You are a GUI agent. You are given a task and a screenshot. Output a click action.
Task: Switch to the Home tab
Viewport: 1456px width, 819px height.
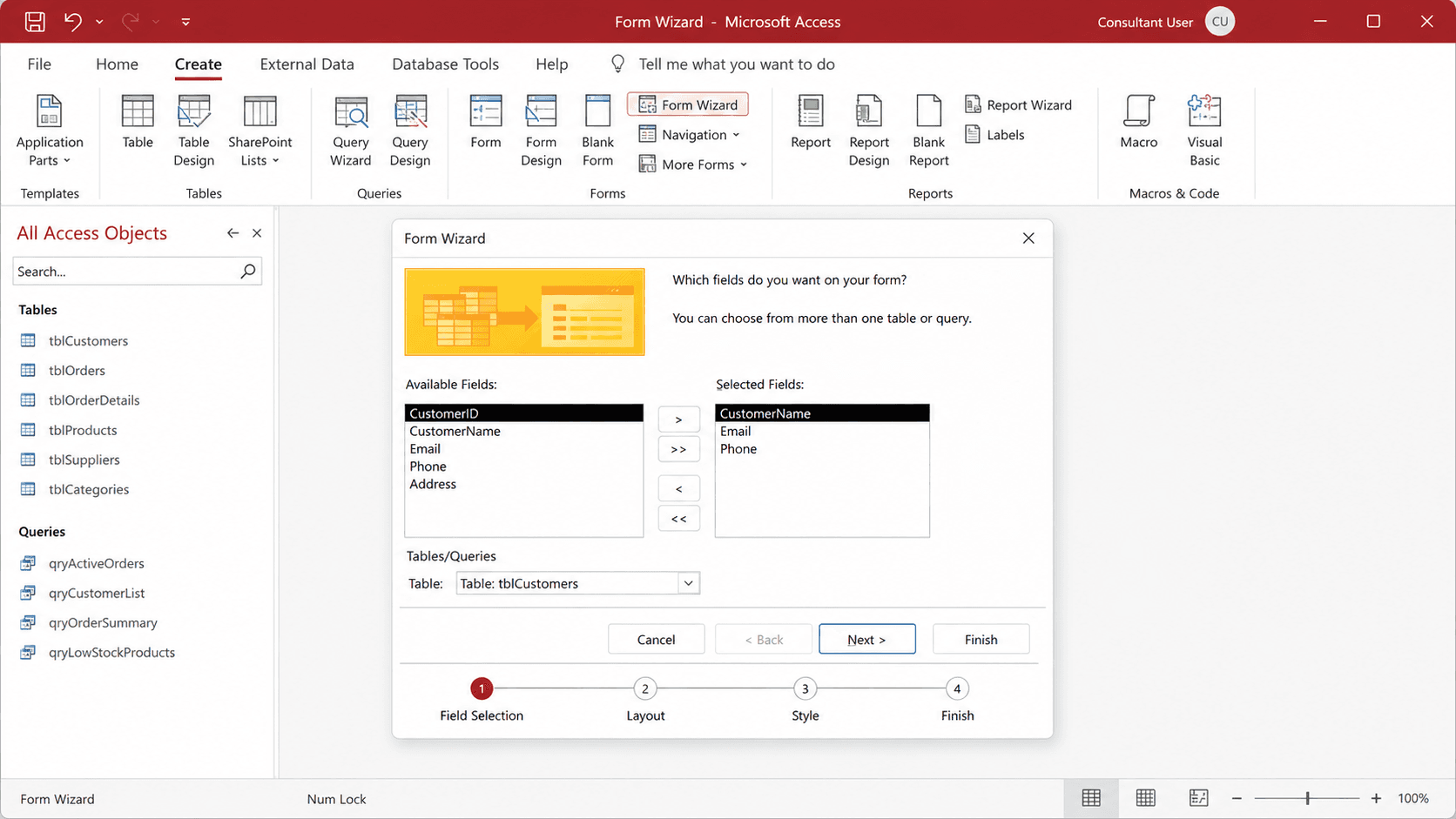(117, 64)
